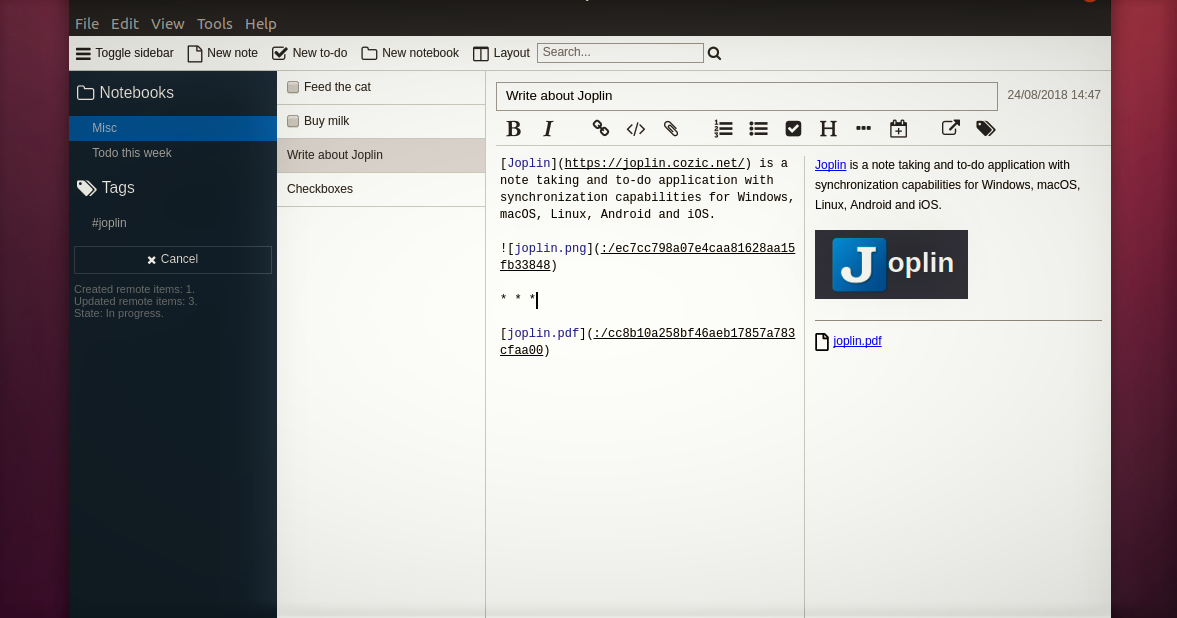Insert hyperlink using the link icon

(x=600, y=128)
